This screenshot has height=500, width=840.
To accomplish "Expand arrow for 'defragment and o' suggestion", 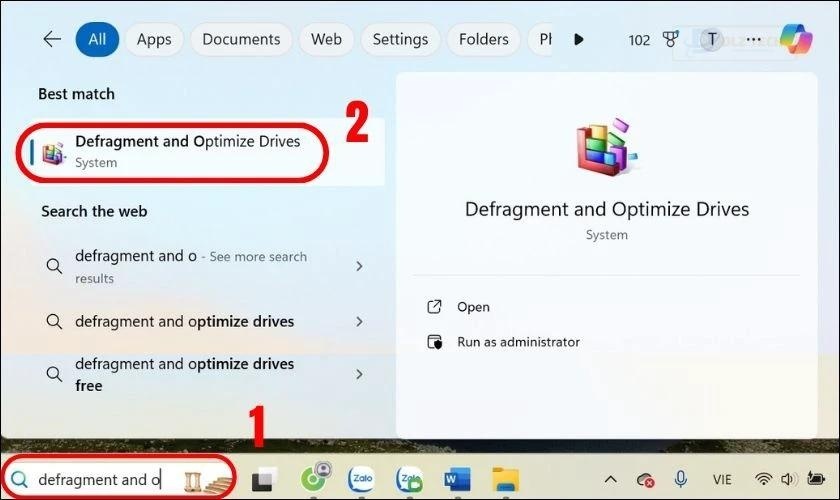I will tap(359, 266).
